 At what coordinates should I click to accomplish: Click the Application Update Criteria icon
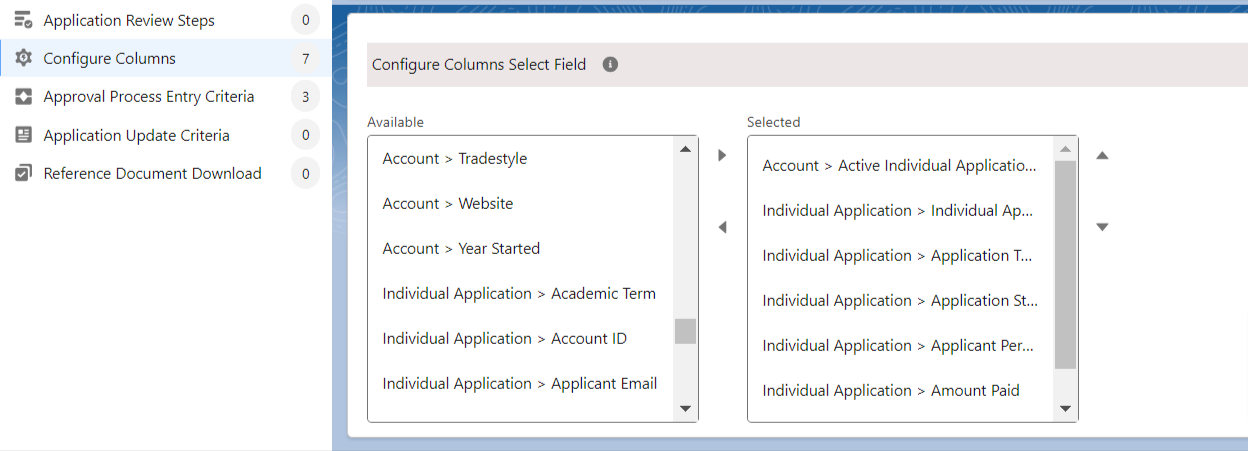coord(23,135)
